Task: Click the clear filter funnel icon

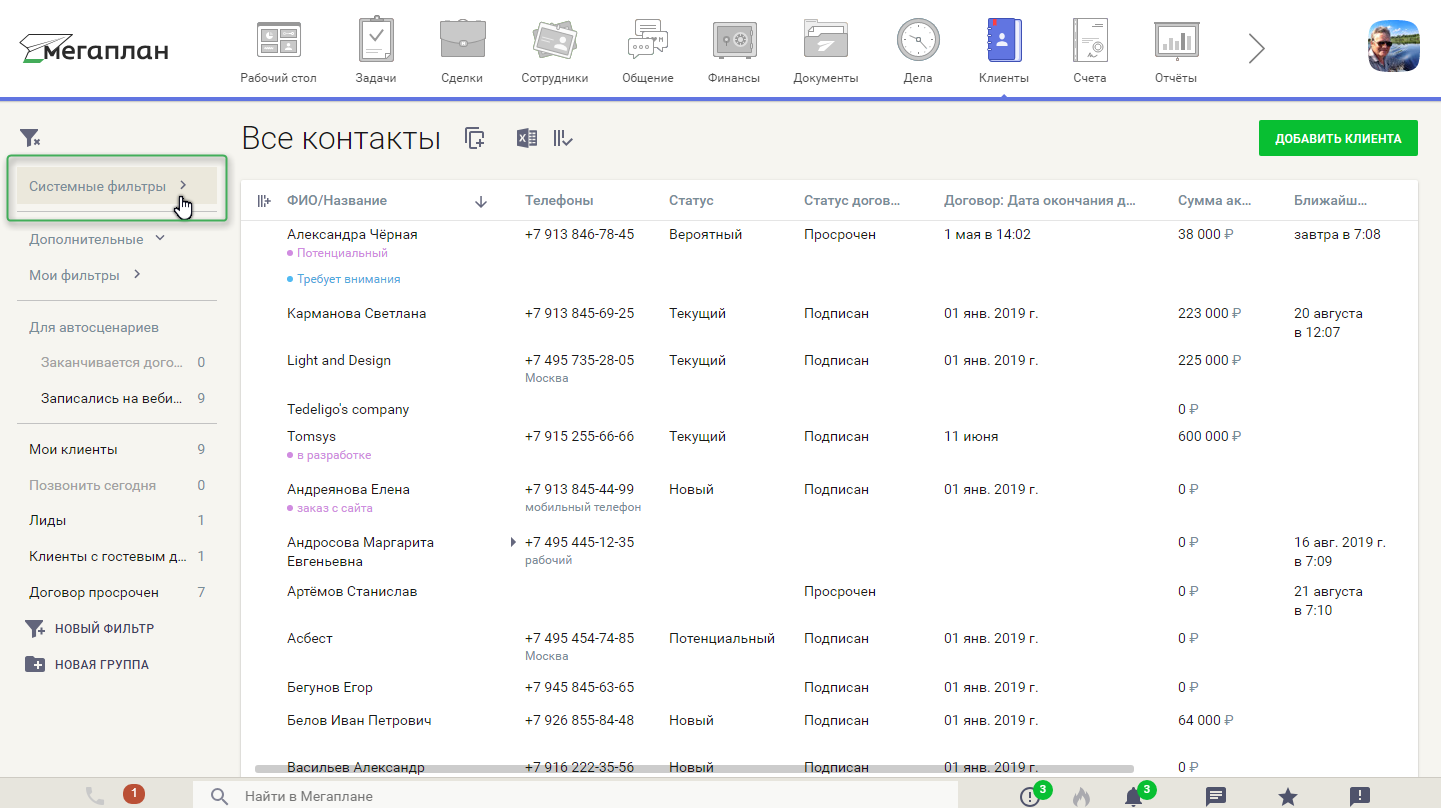Action: pos(30,138)
